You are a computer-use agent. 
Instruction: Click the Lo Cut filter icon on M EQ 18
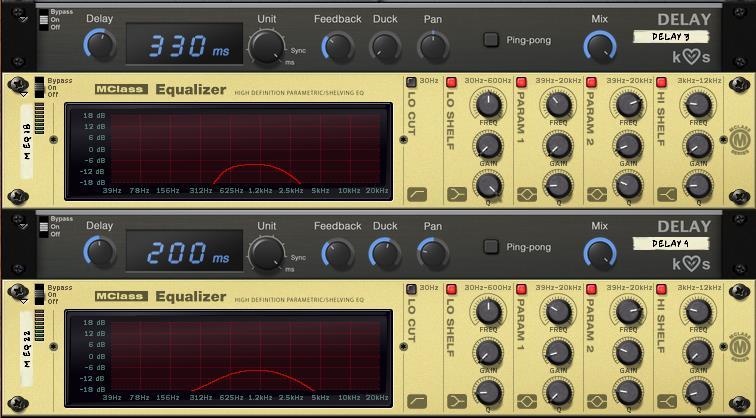(x=417, y=194)
